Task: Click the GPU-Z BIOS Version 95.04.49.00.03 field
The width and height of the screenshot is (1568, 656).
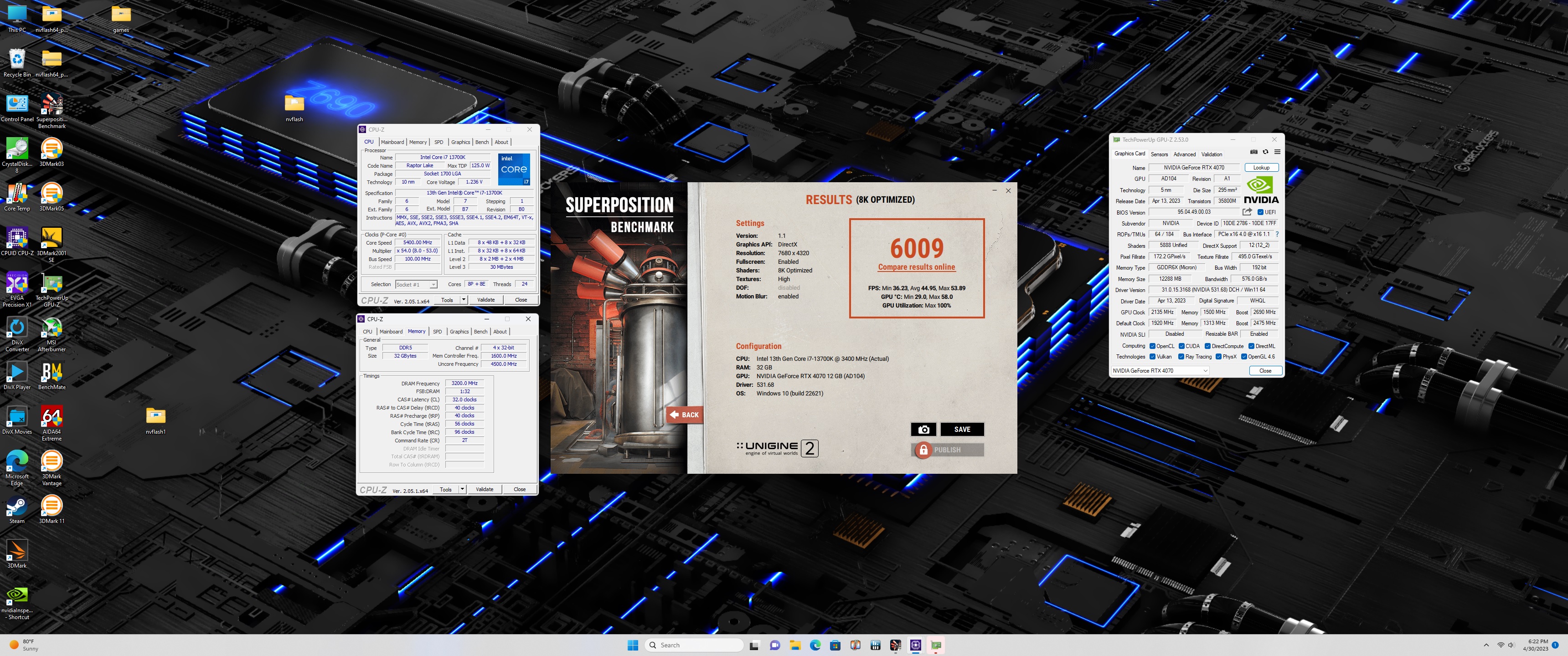Action: 1194,212
